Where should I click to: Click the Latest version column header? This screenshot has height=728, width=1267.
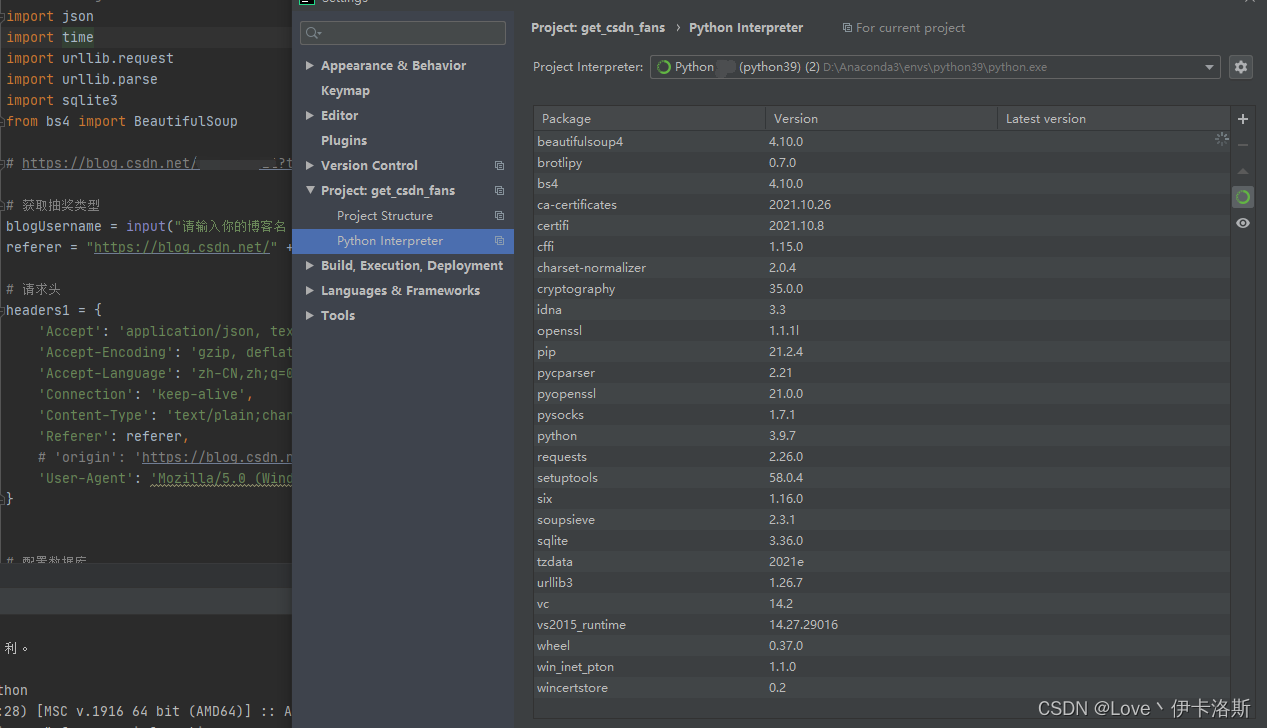[1113, 118]
